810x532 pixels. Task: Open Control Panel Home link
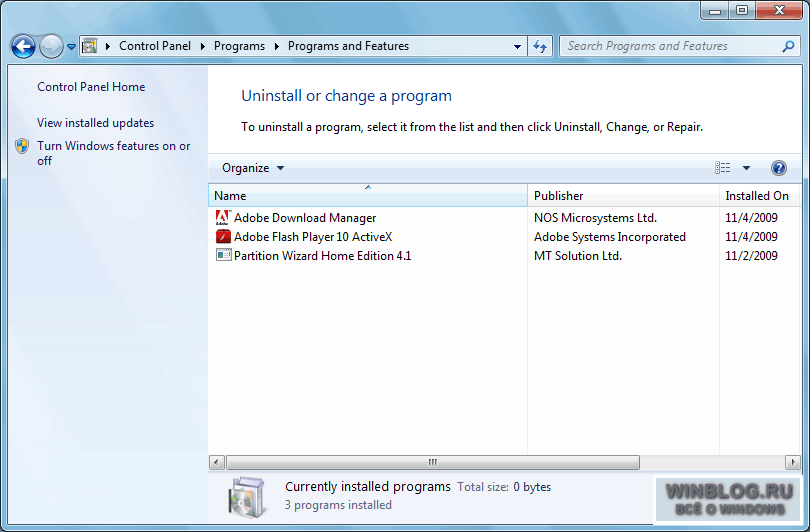pyautogui.click(x=91, y=87)
